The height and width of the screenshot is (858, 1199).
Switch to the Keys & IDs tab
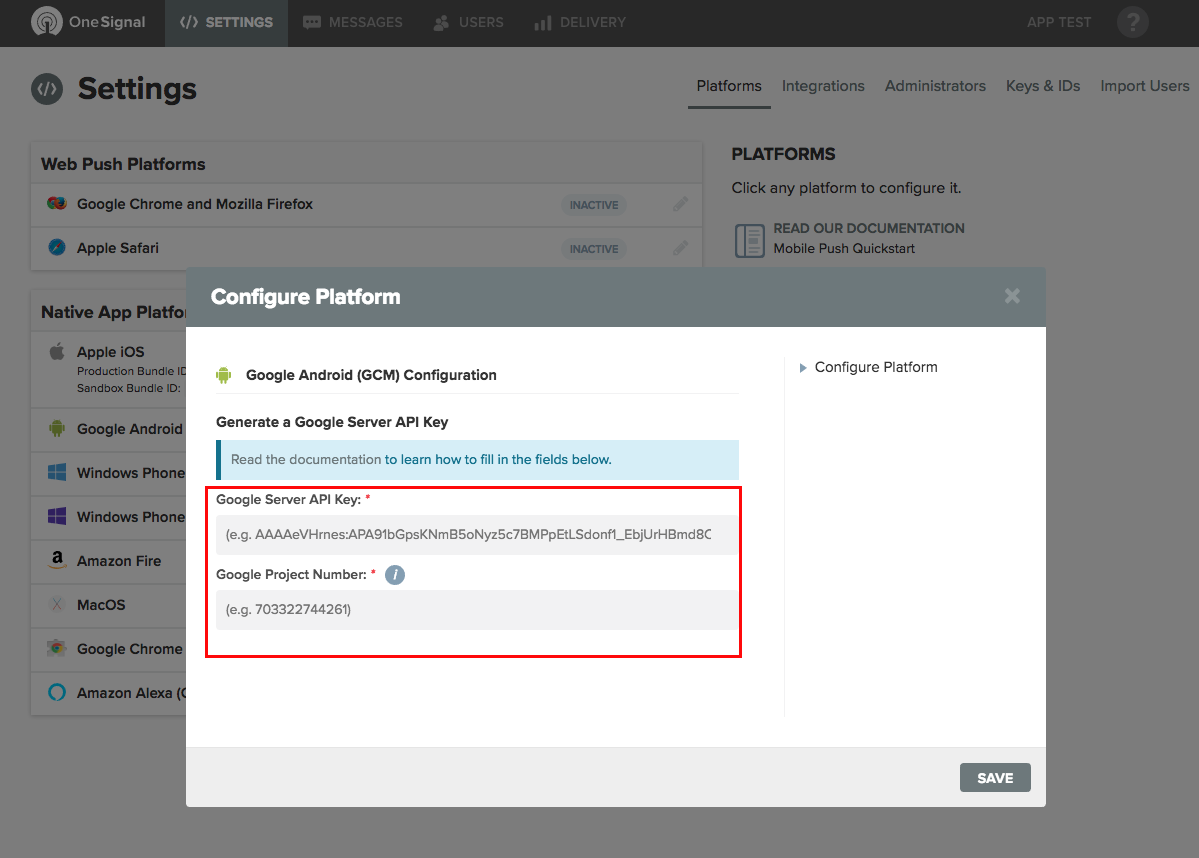tap(1043, 86)
